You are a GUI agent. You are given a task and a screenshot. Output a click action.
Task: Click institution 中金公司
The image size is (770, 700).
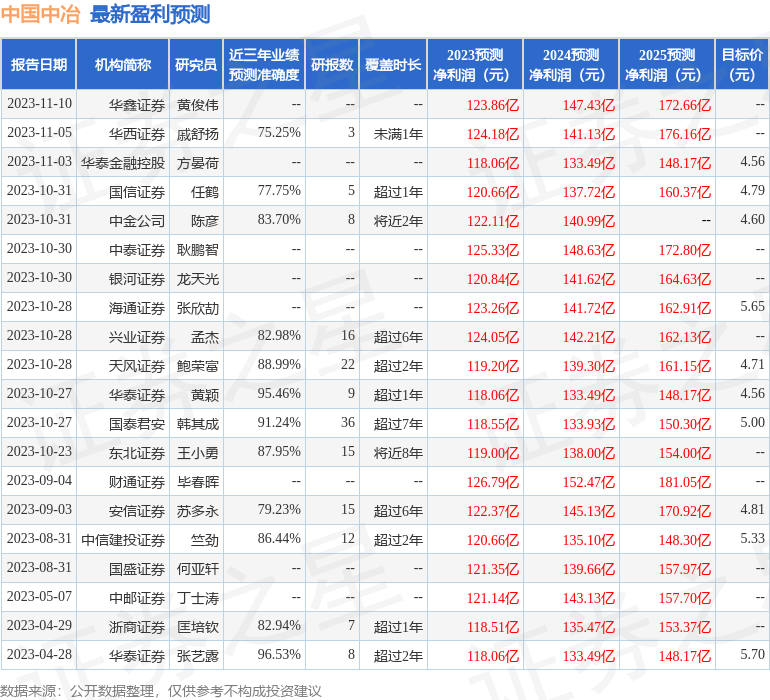(x=137, y=221)
